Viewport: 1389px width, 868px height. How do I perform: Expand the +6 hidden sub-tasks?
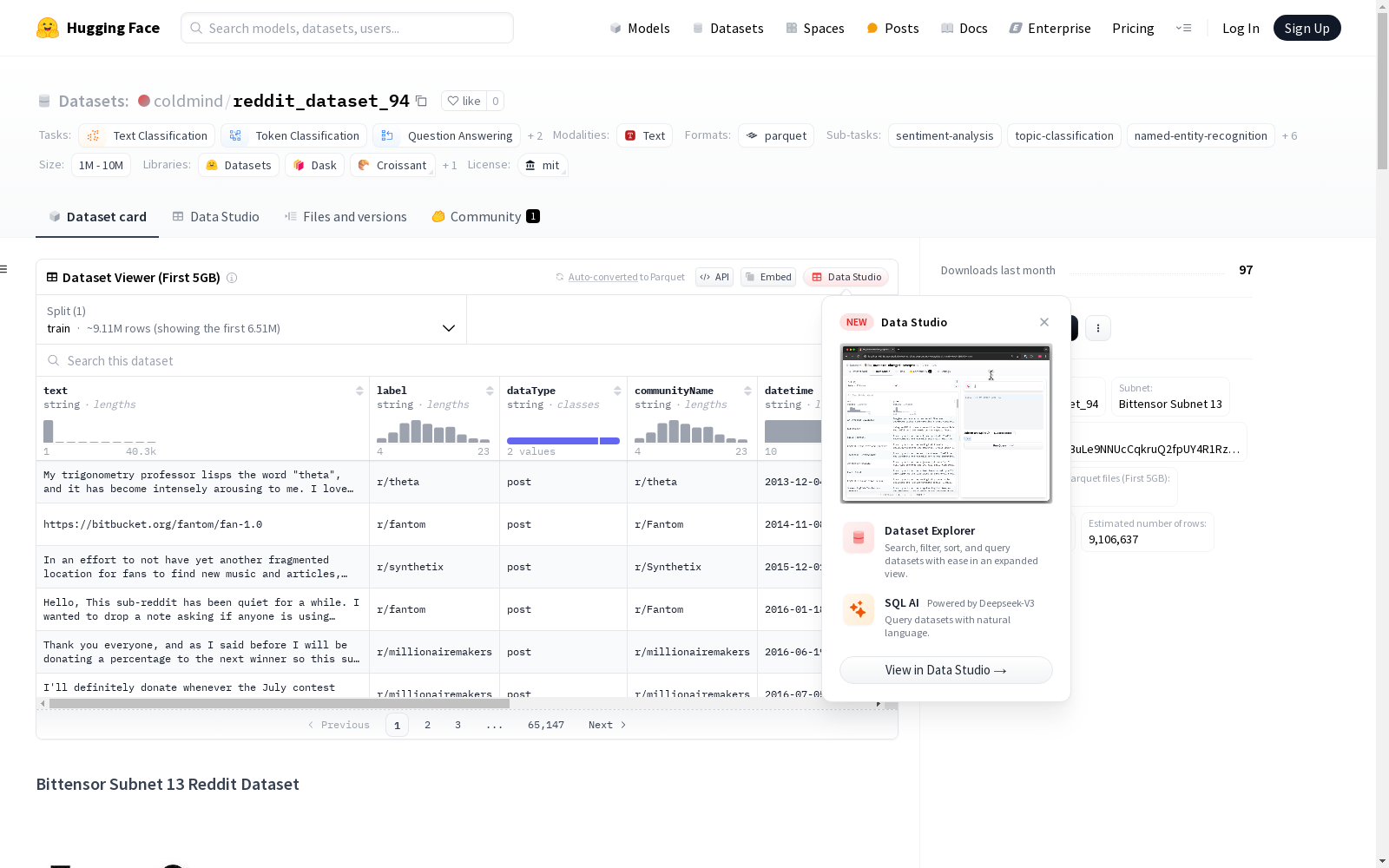pyautogui.click(x=1289, y=135)
